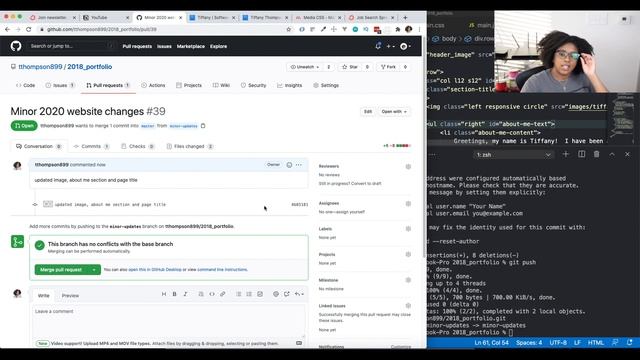Add new terminal in VS Code panel

pyautogui.click(x=566, y=154)
